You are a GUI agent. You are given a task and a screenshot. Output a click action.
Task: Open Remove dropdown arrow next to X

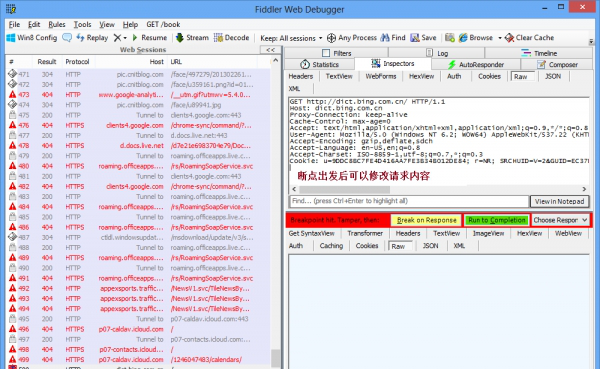(x=125, y=38)
